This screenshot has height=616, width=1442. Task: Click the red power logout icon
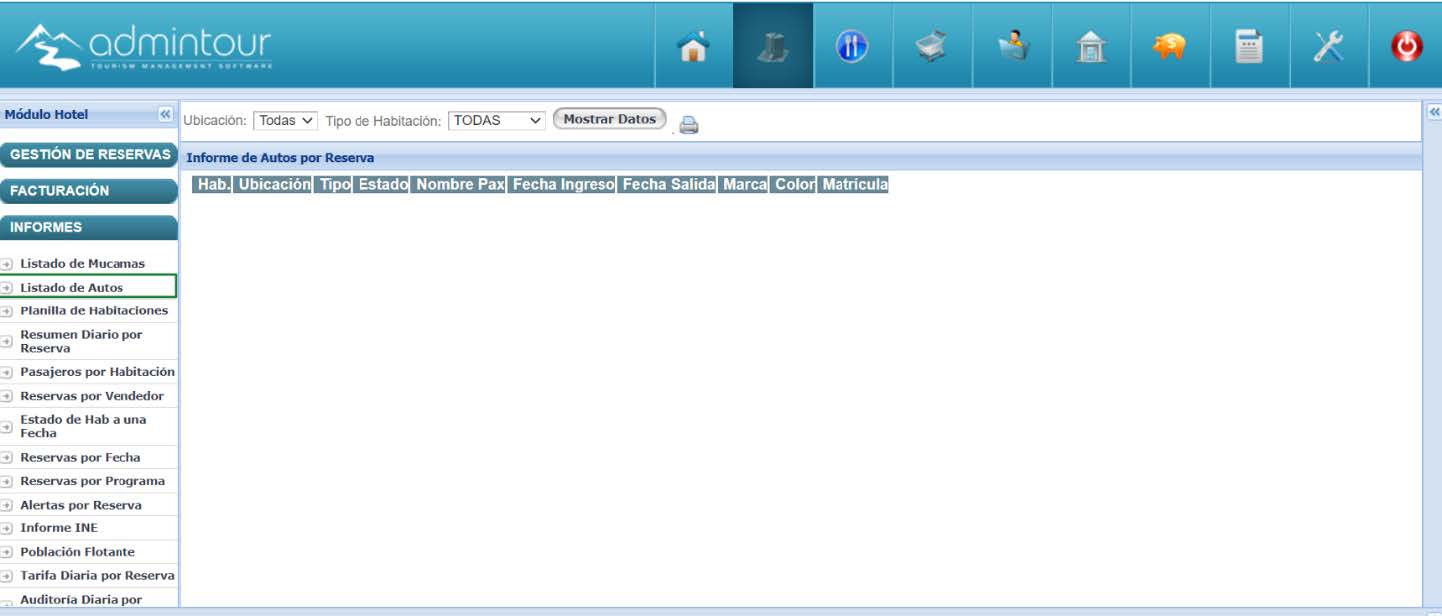1407,46
